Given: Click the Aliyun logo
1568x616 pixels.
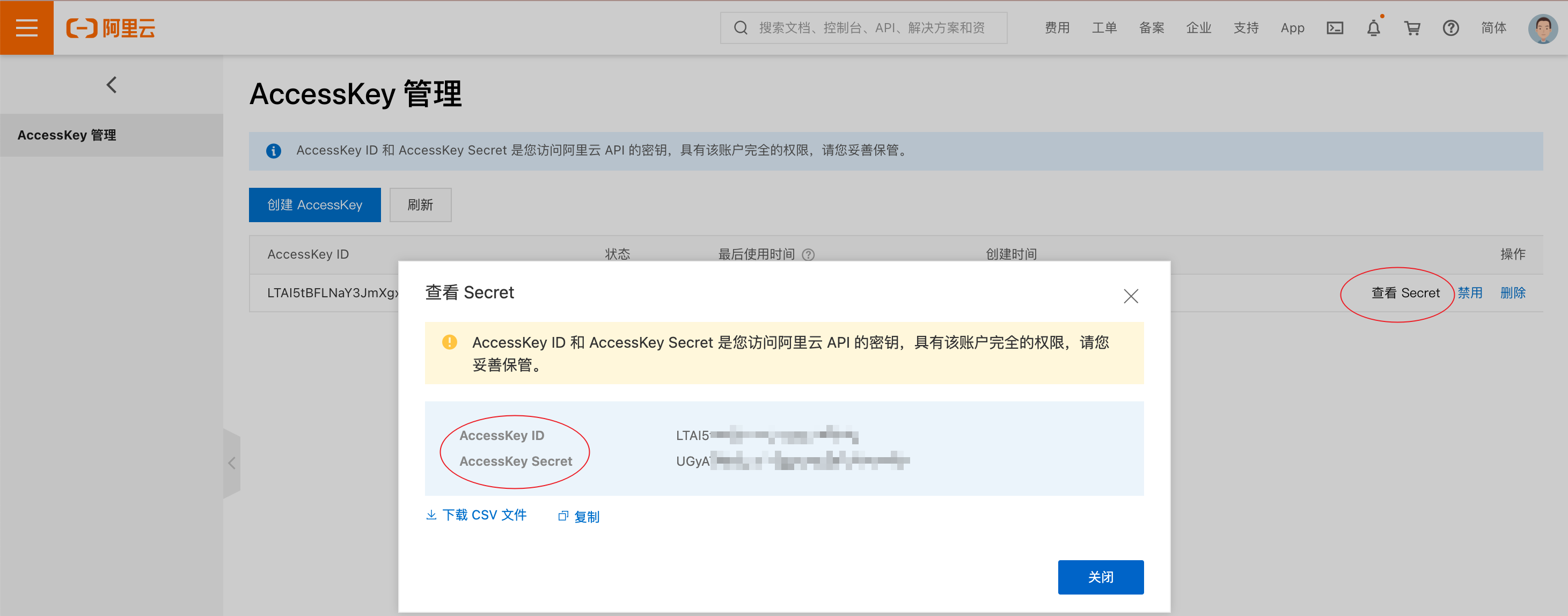Looking at the screenshot, I should 110,28.
